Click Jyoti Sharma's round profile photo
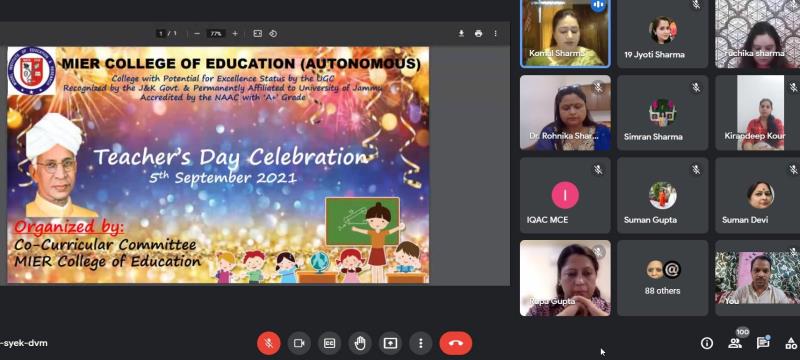The height and width of the screenshot is (360, 800). point(663,30)
